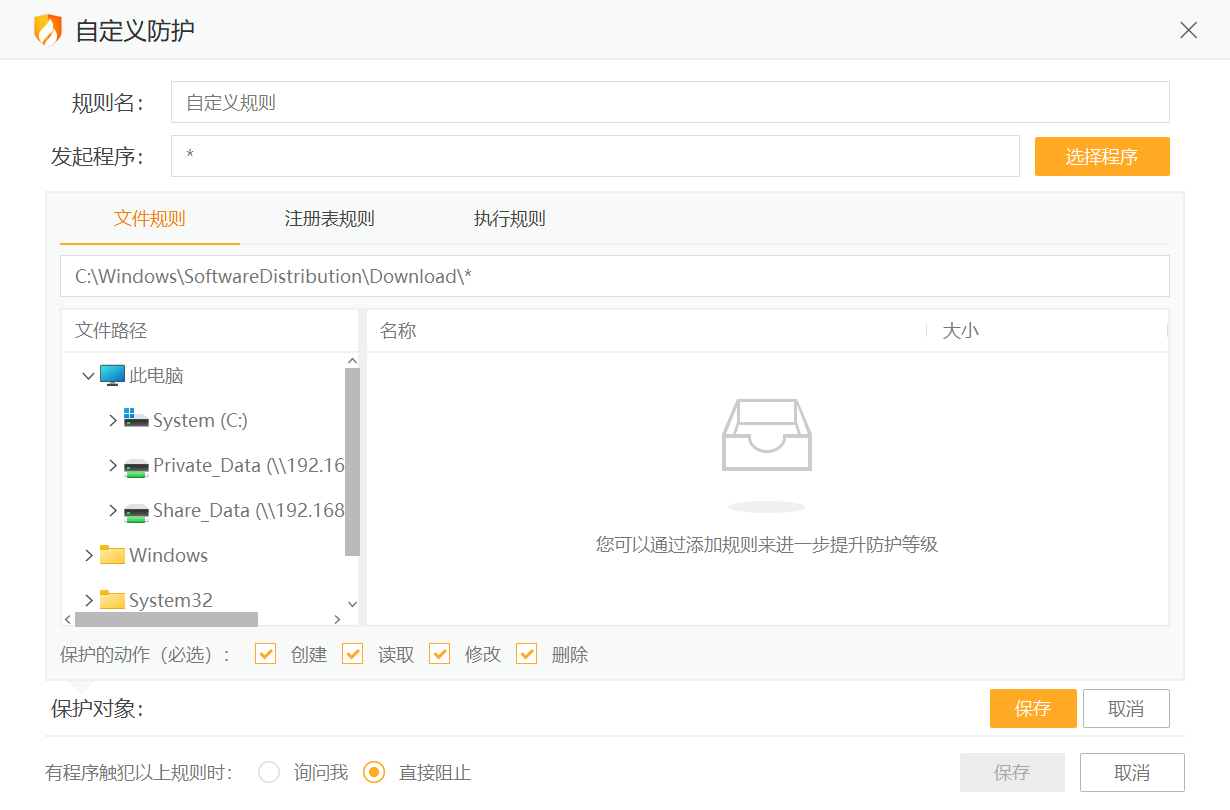Open the 注册表规则 tab

click(330, 219)
